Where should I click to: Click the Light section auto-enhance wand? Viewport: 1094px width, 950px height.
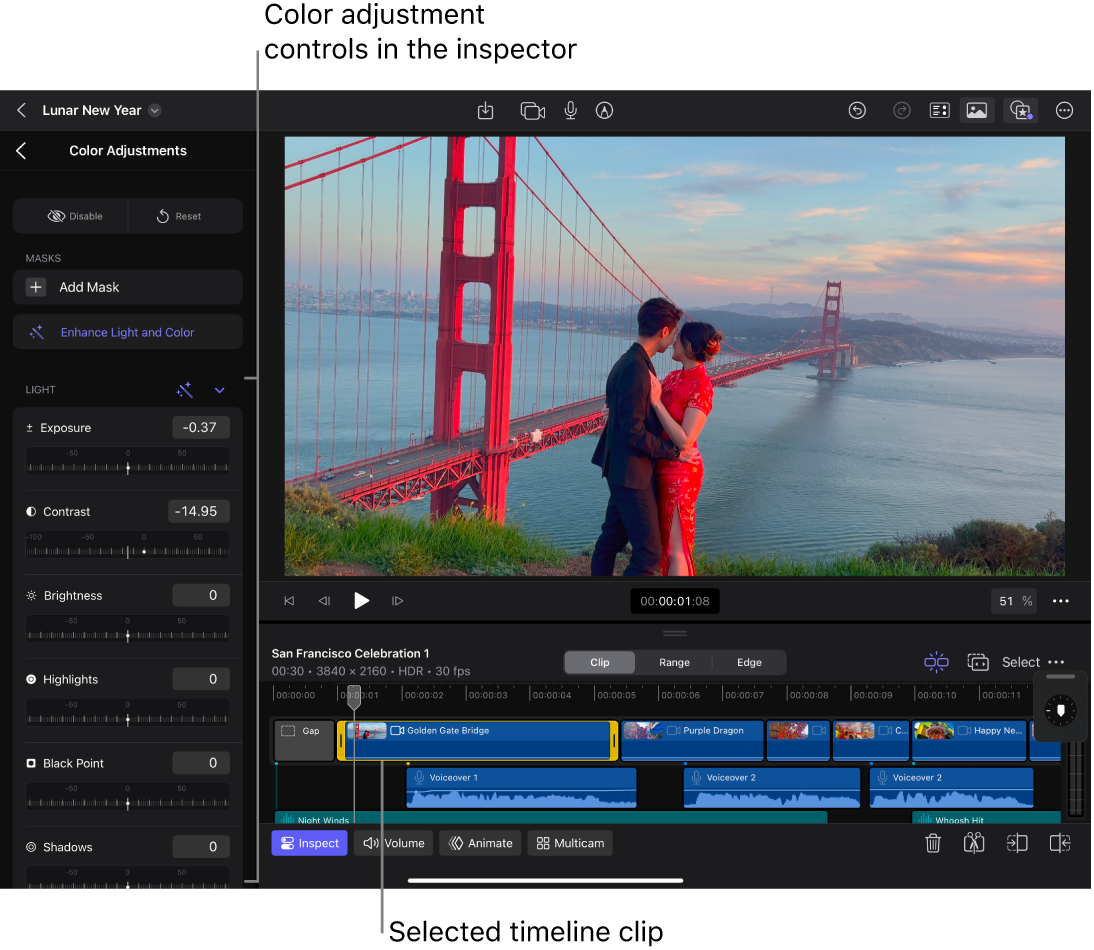184,390
